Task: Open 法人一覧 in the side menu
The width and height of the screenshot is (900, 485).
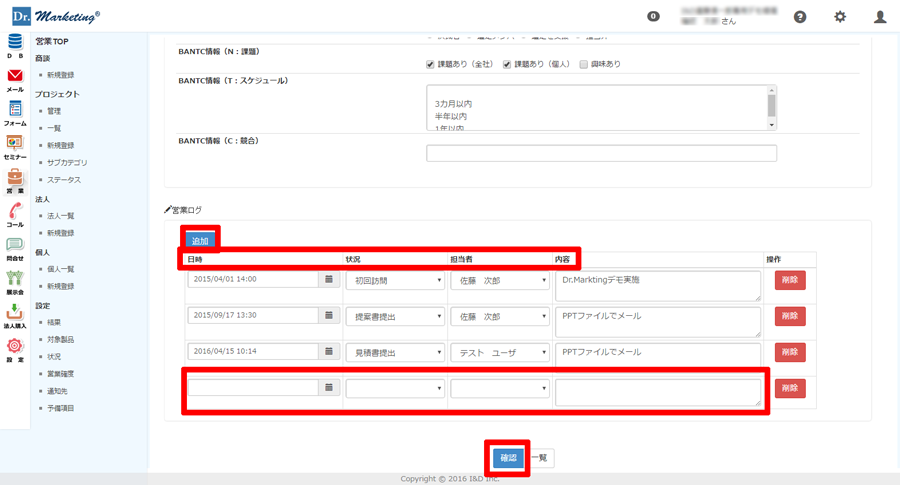Action: pyautogui.click(x=60, y=216)
